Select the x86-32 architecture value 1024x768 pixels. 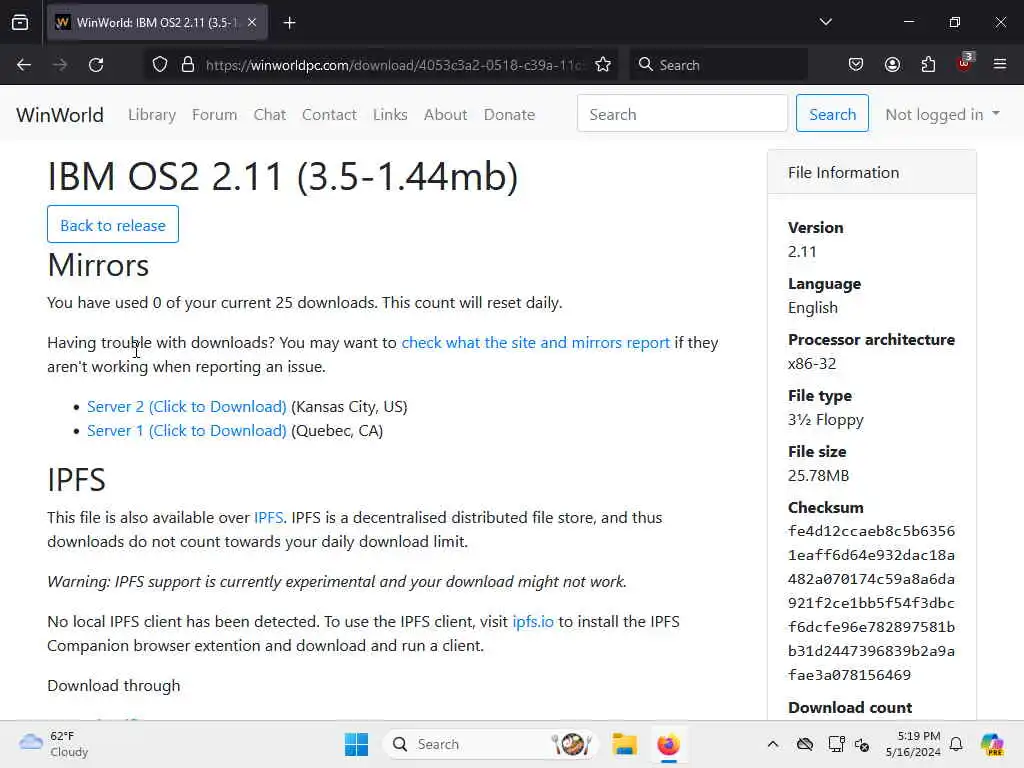pos(812,364)
